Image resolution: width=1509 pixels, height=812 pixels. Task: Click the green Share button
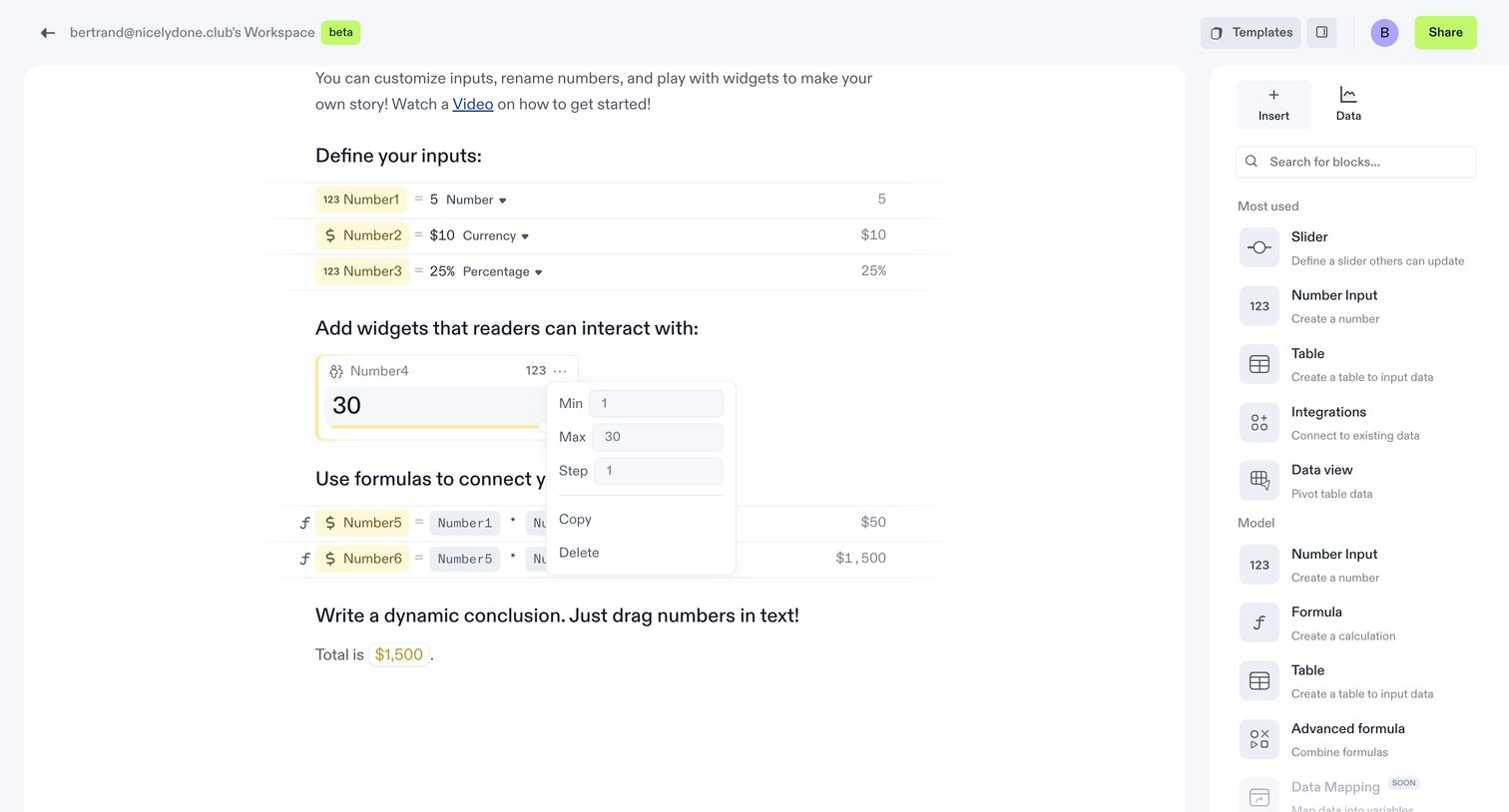[1445, 33]
